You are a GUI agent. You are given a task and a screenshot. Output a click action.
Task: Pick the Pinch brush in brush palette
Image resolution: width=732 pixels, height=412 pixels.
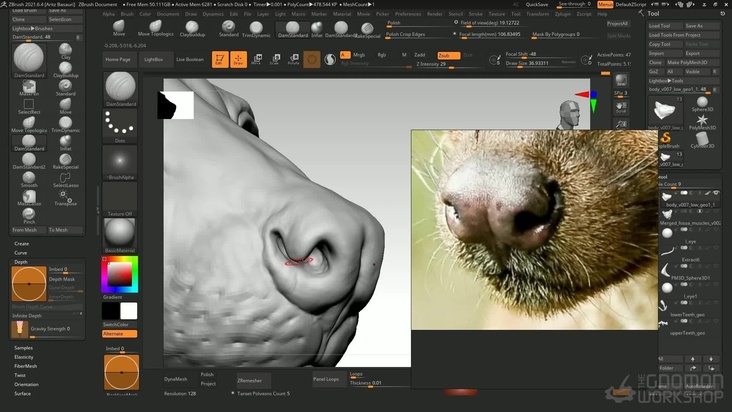pyautogui.click(x=29, y=216)
